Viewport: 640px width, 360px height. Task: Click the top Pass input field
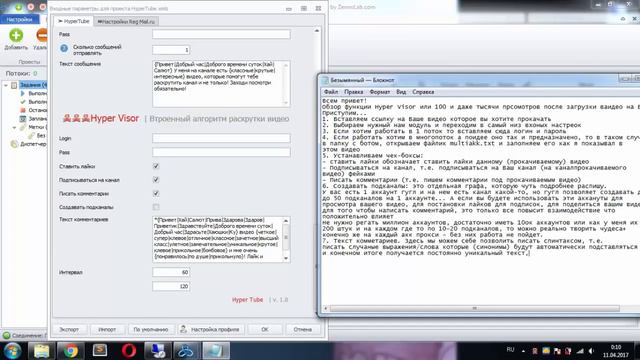pyautogui.click(x=221, y=34)
